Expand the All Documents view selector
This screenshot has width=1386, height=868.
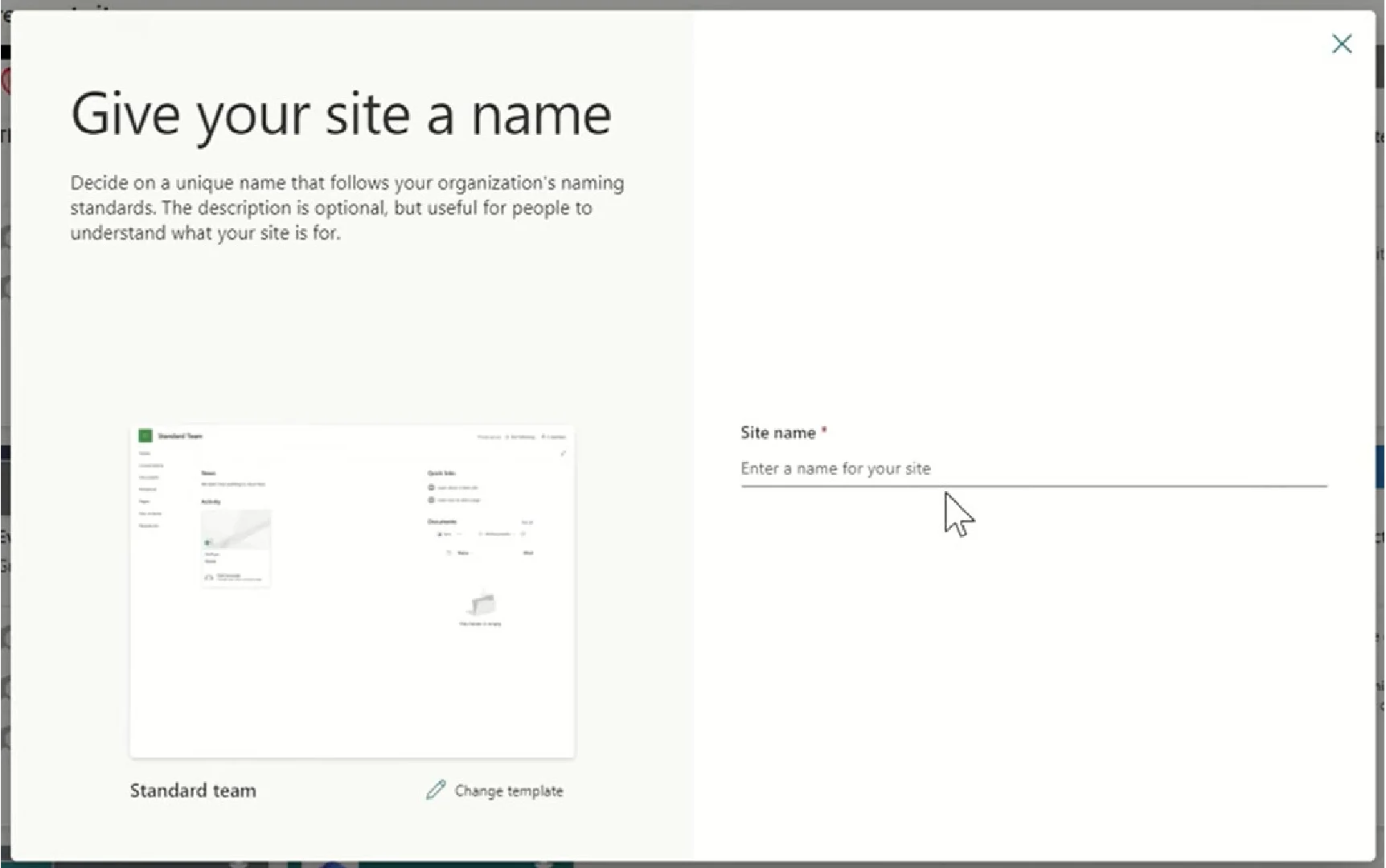click(x=497, y=534)
